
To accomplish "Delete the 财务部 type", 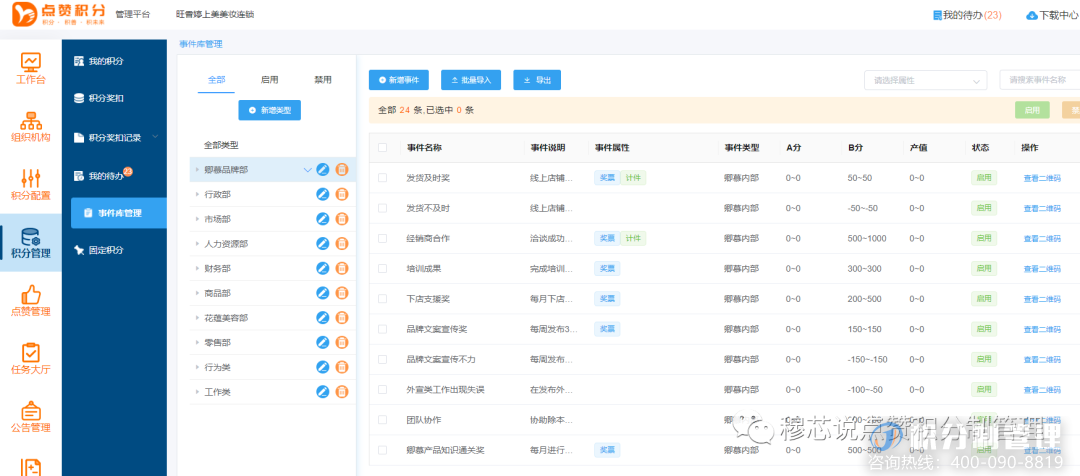I will tap(342, 268).
